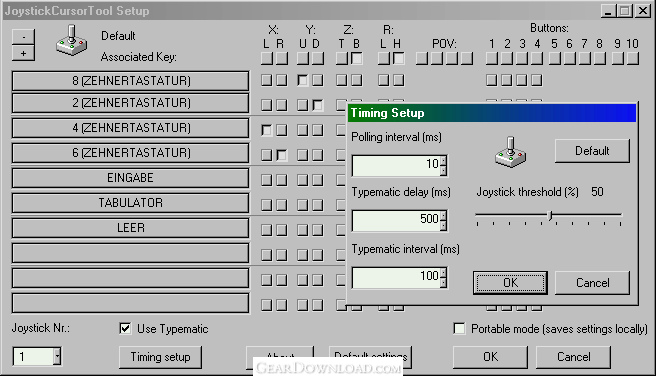The image size is (656, 376).
Task: Toggle Button 1 checkbox in the header row
Action: click(492, 59)
